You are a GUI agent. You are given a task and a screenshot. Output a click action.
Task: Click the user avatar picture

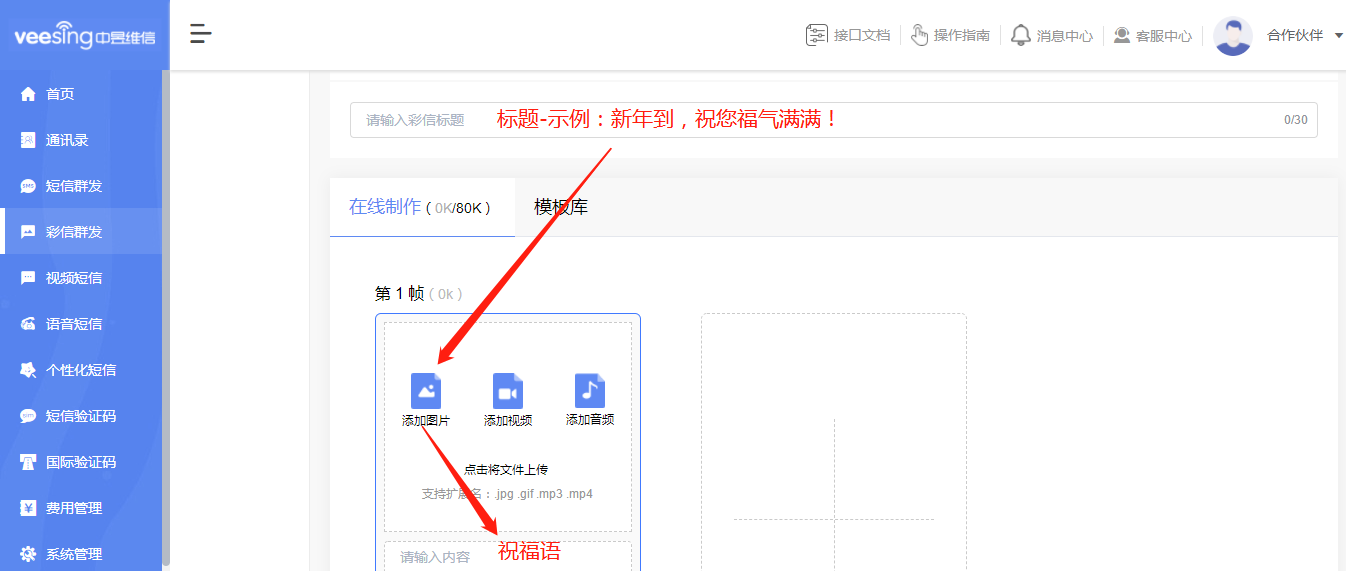point(1232,36)
